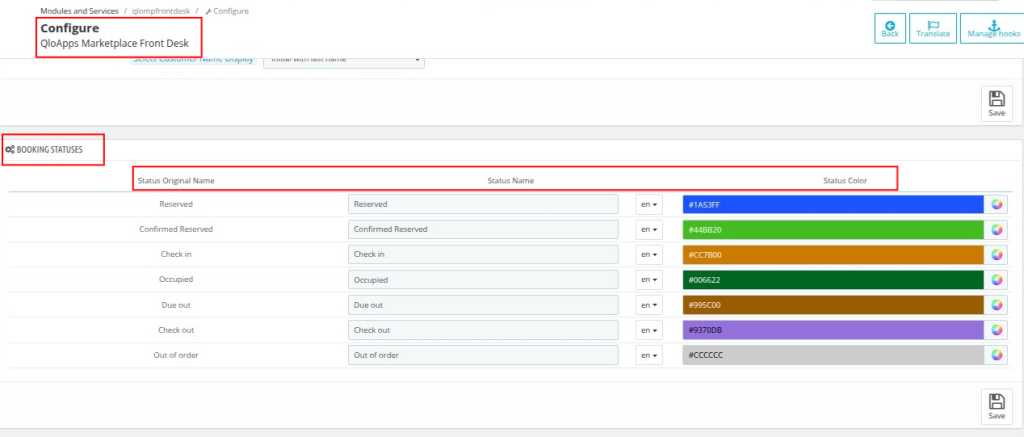Click the #1A53FF blue color field

(x=833, y=204)
